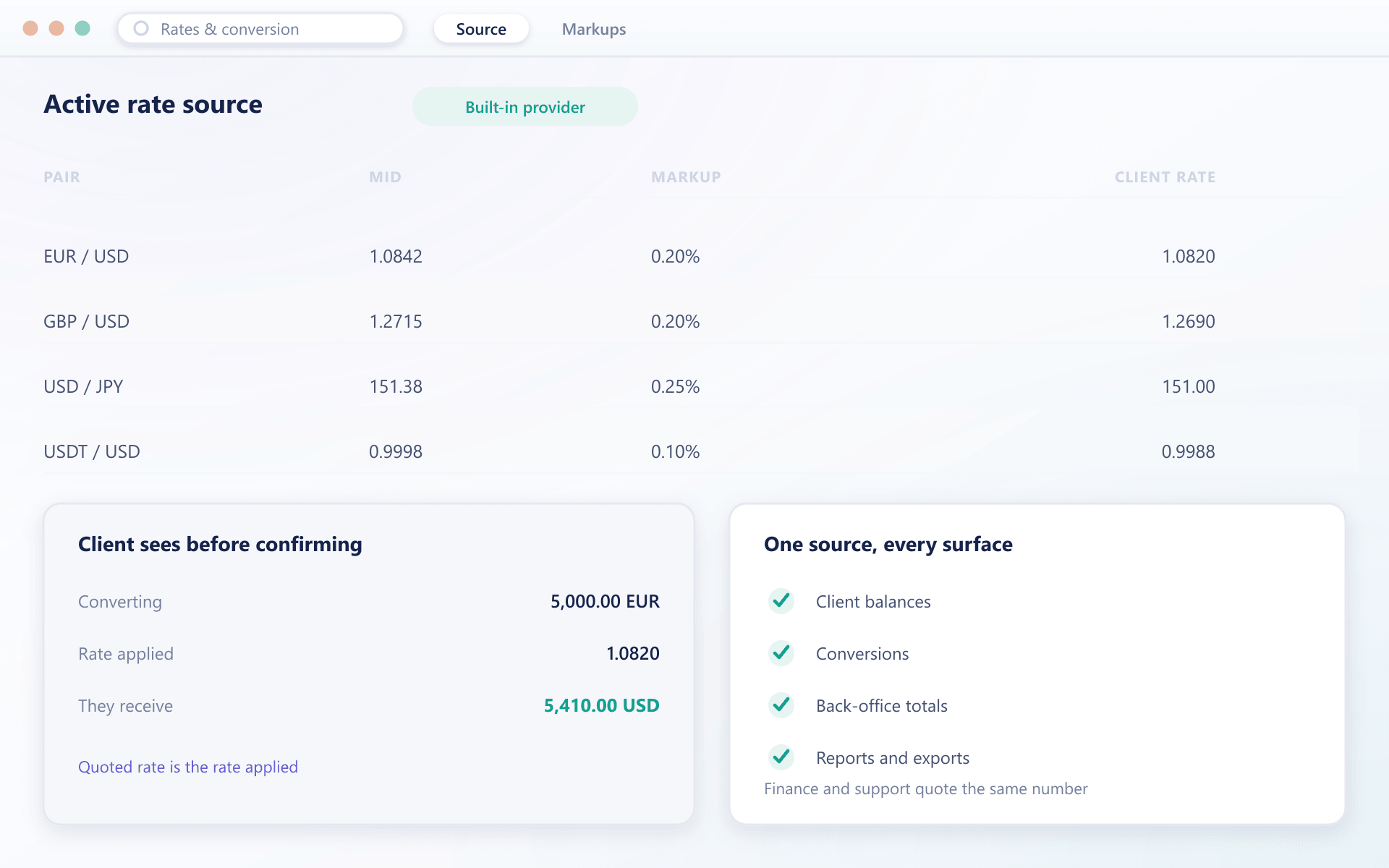Click the GBP/USD mid value 1.2715

point(396,321)
